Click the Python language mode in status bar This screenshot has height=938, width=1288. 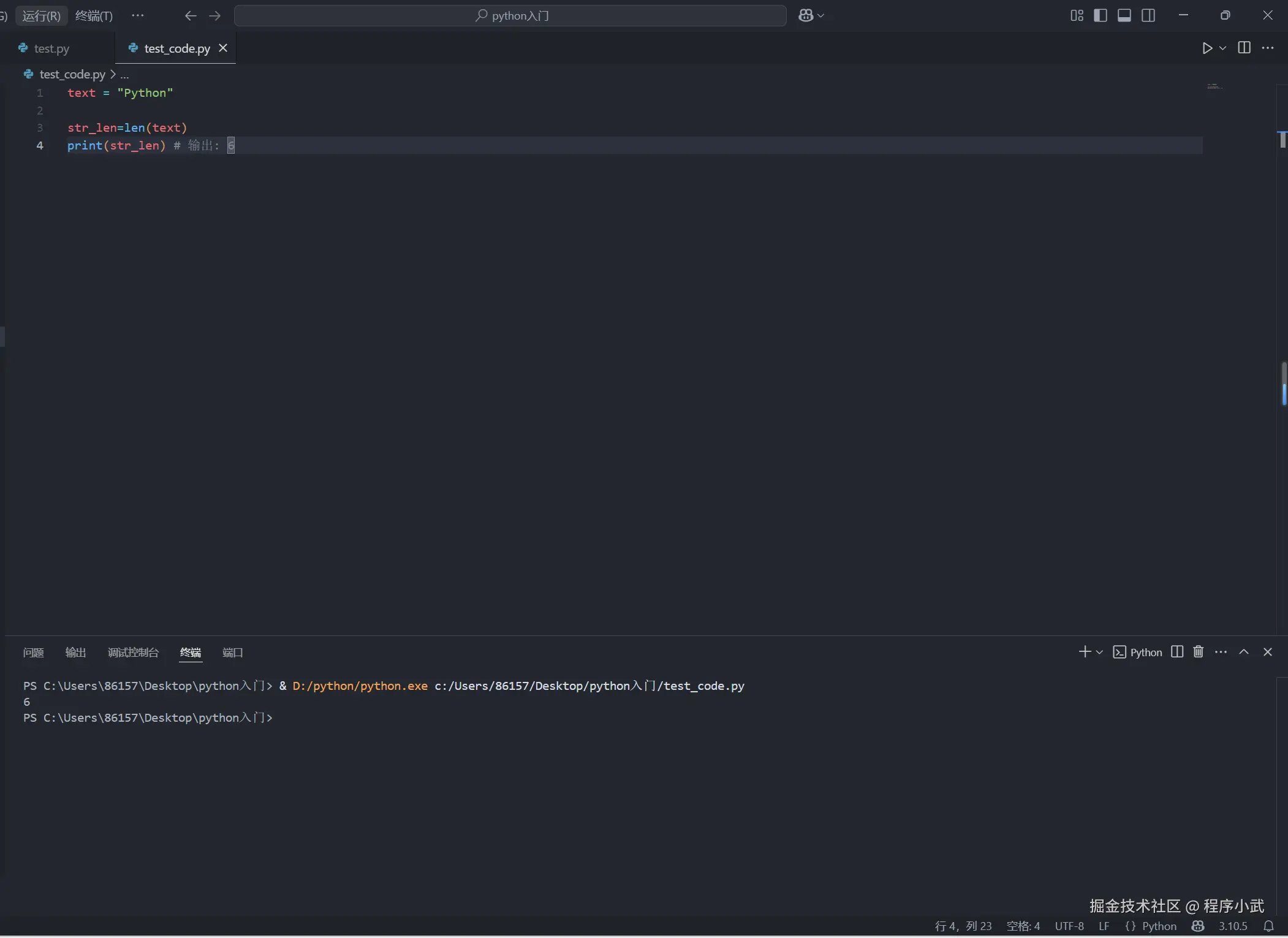coord(1159,926)
